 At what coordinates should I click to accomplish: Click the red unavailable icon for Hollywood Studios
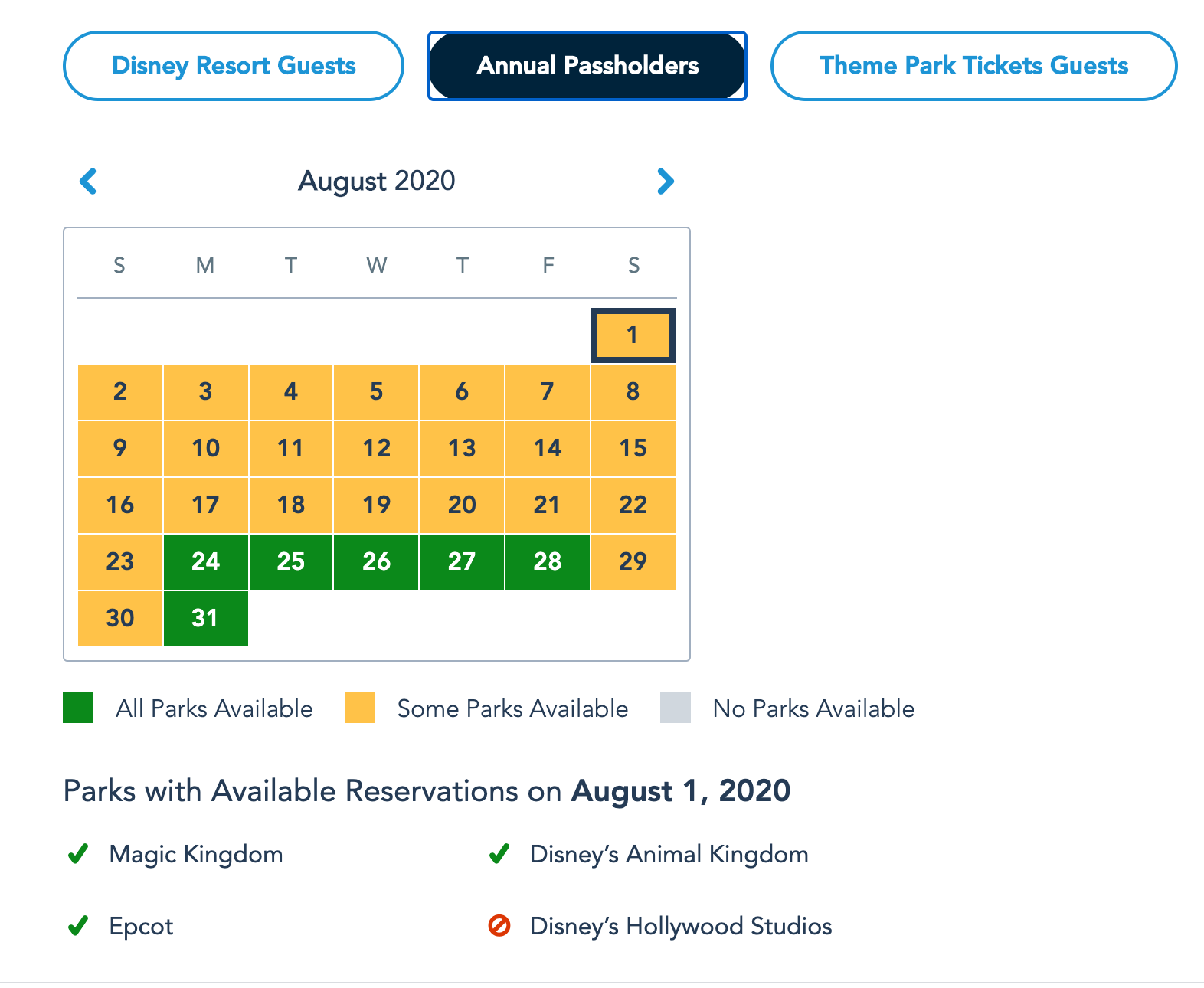499,926
